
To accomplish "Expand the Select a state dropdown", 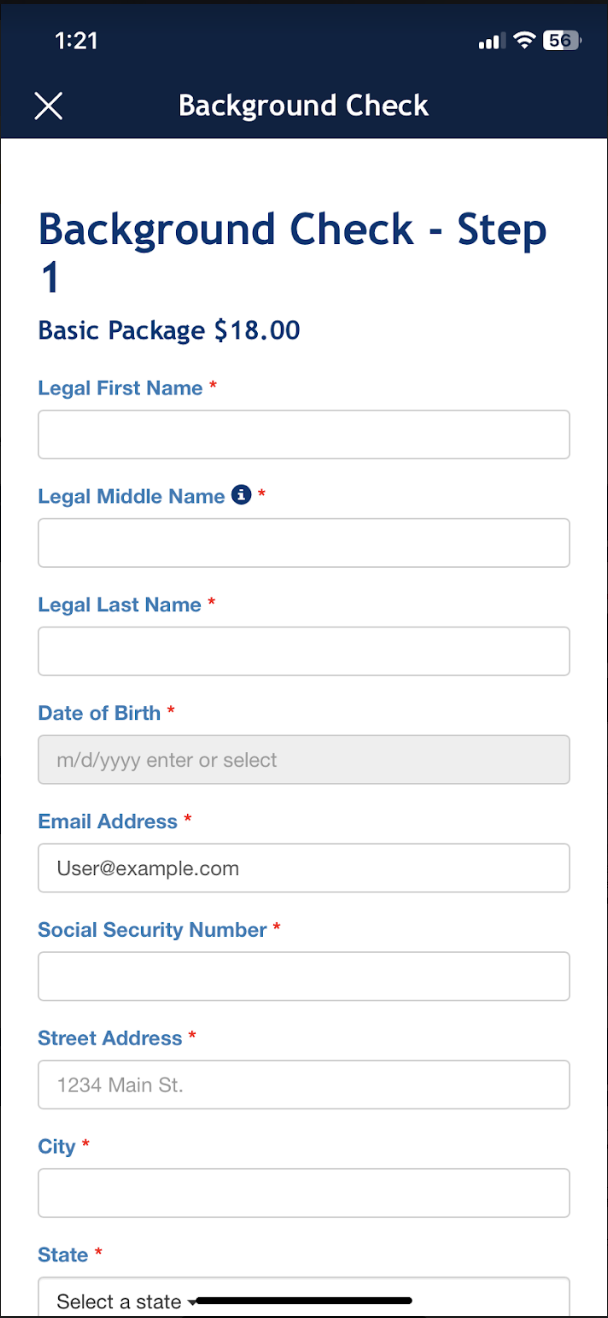I will (303, 1298).
